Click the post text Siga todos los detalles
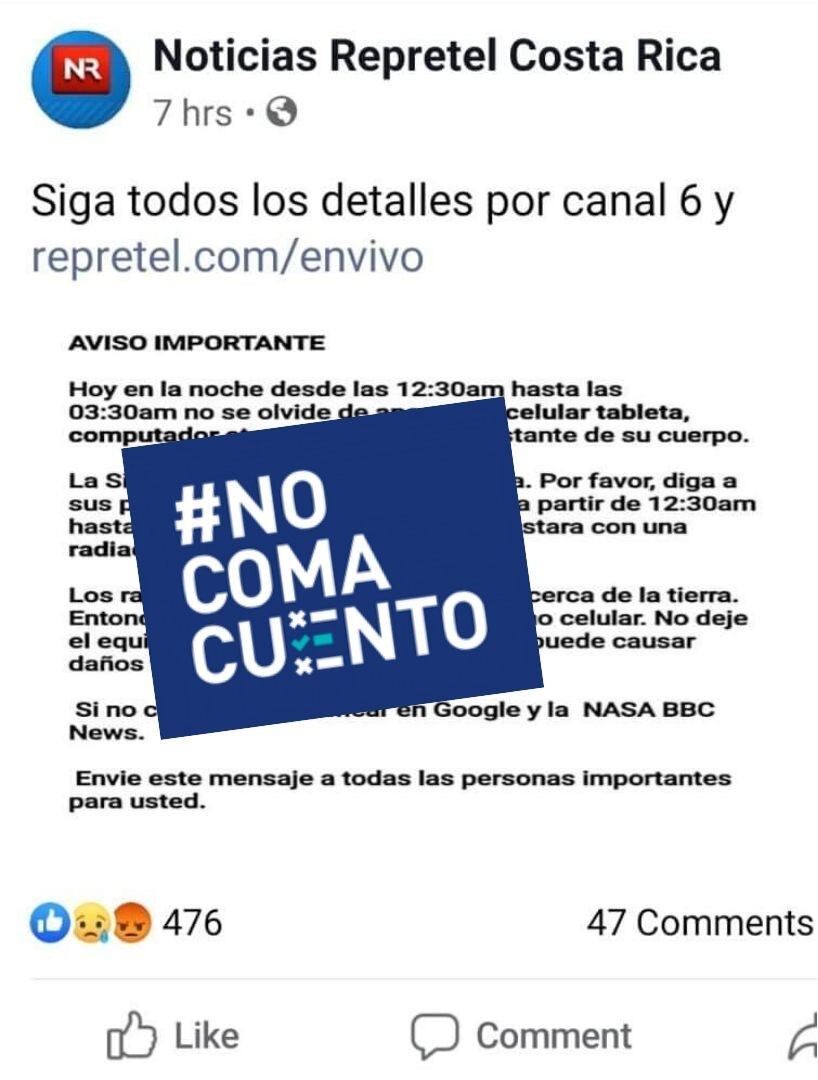The image size is (818, 1080). click(x=383, y=201)
